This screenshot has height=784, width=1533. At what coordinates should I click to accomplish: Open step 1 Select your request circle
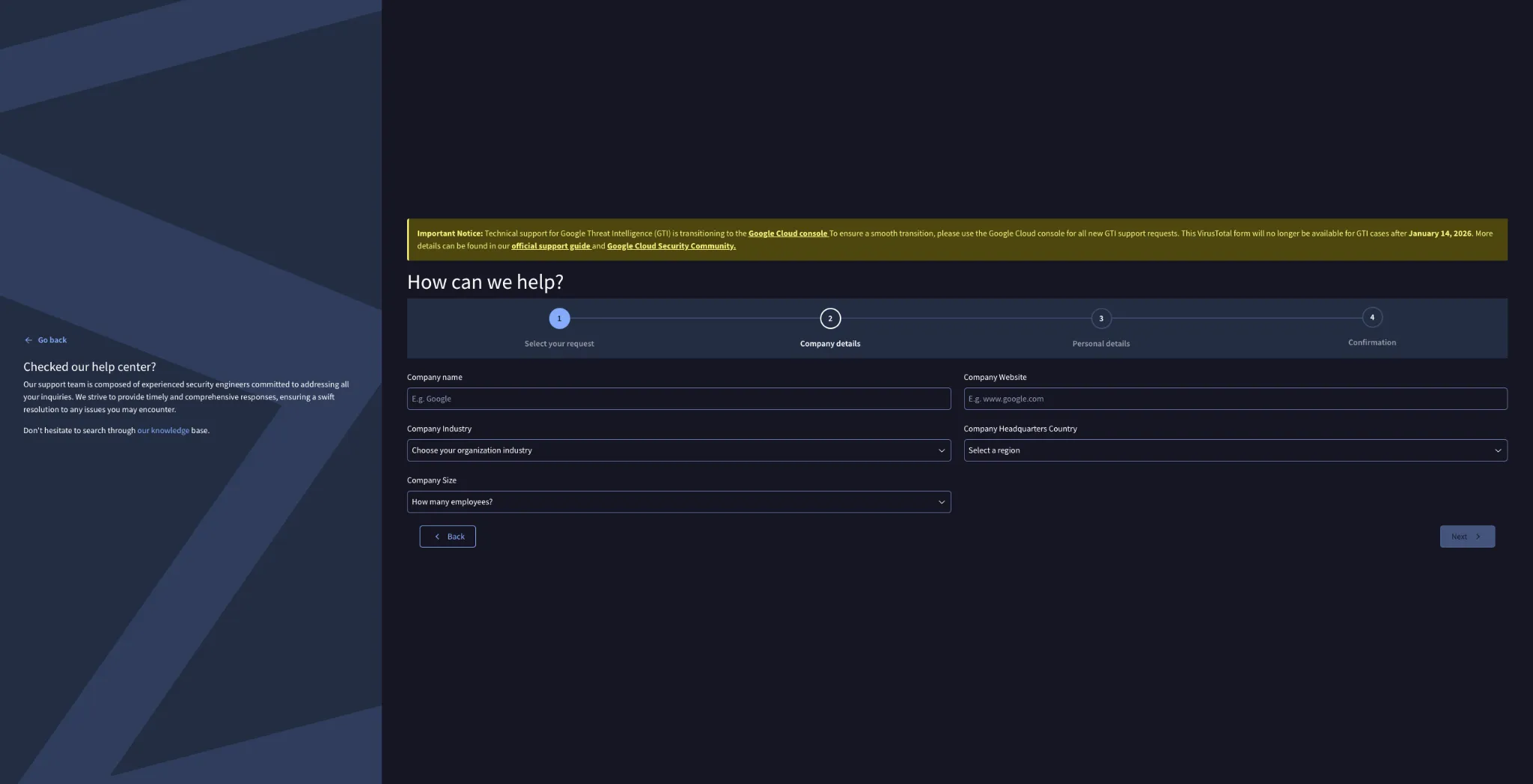pos(559,319)
